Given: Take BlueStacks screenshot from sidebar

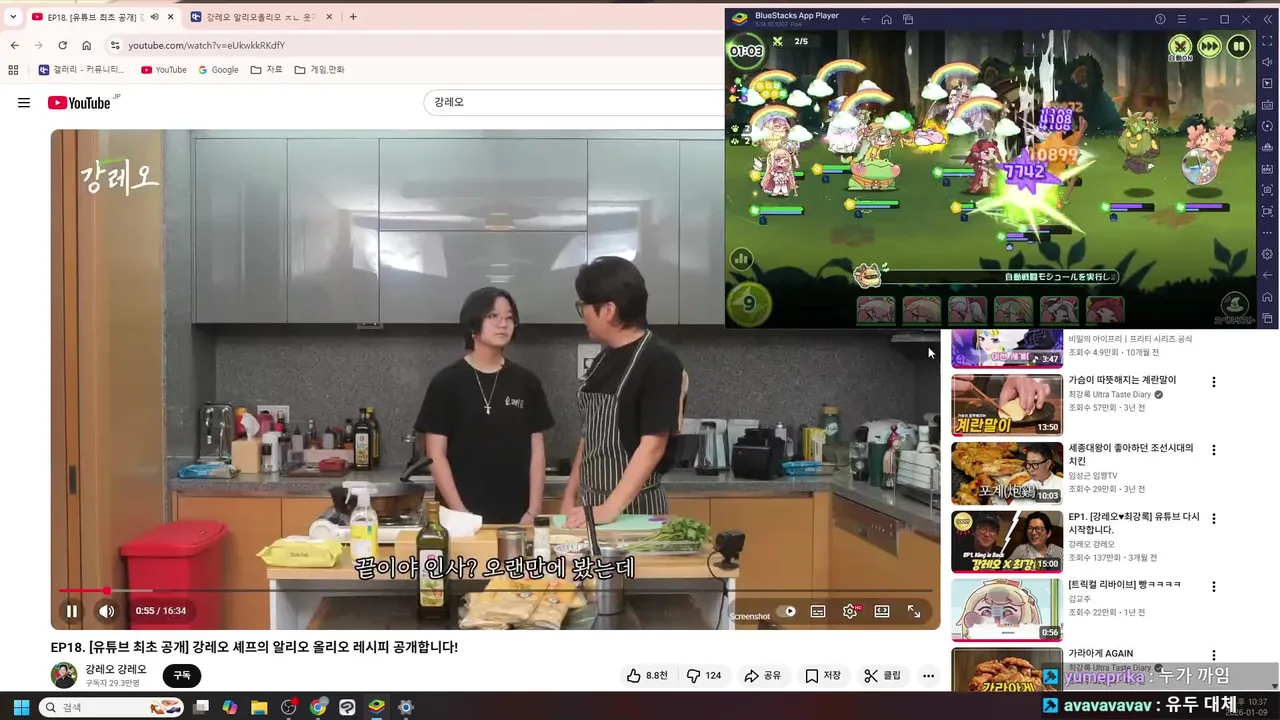Looking at the screenshot, I should click(1267, 190).
